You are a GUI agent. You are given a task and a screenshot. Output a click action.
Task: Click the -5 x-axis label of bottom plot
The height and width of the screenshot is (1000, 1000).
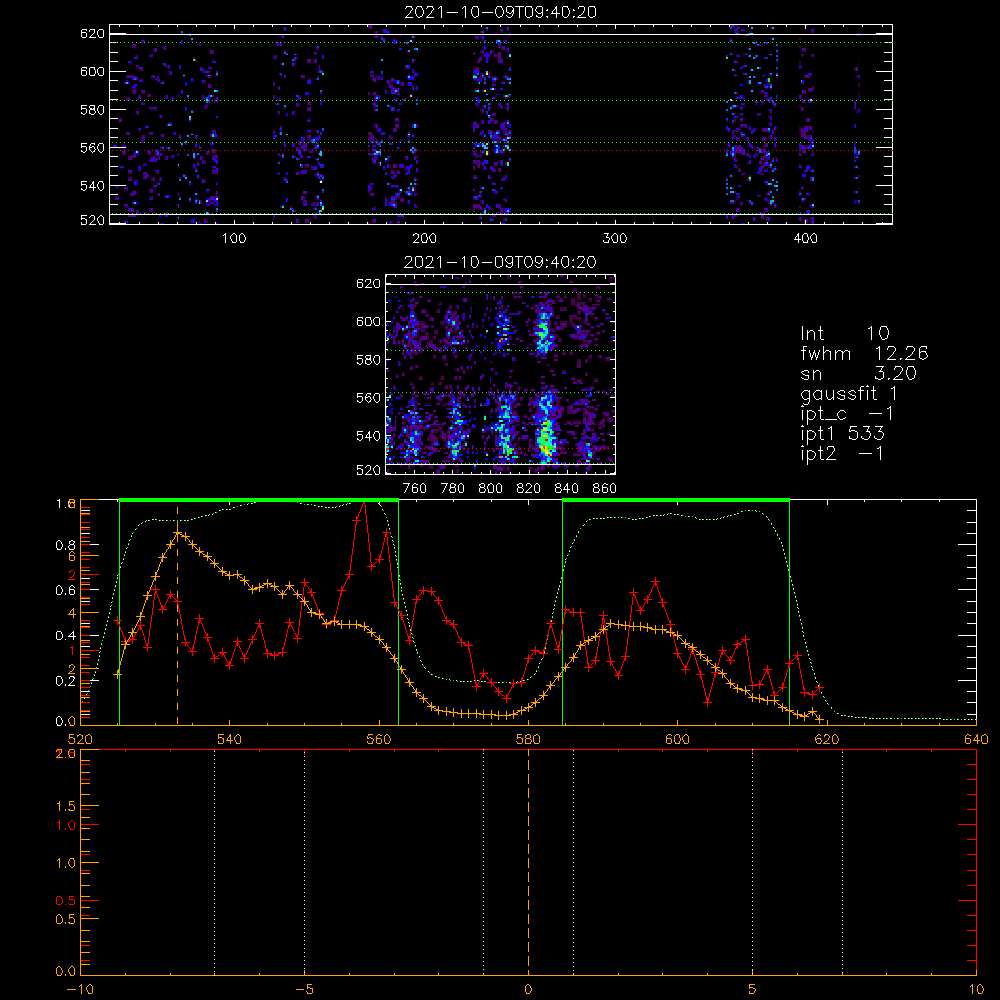click(x=304, y=989)
